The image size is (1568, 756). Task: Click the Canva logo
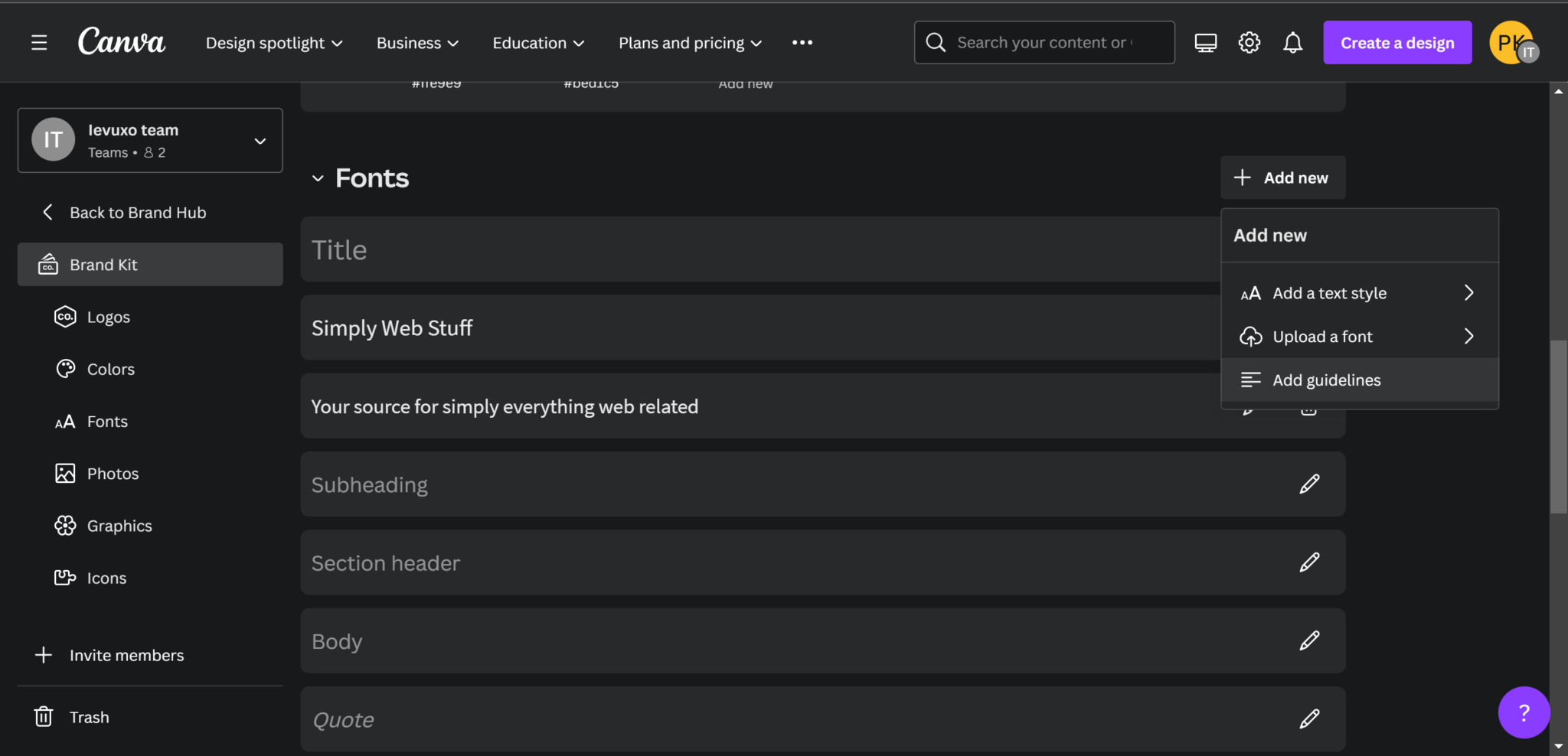(x=121, y=42)
